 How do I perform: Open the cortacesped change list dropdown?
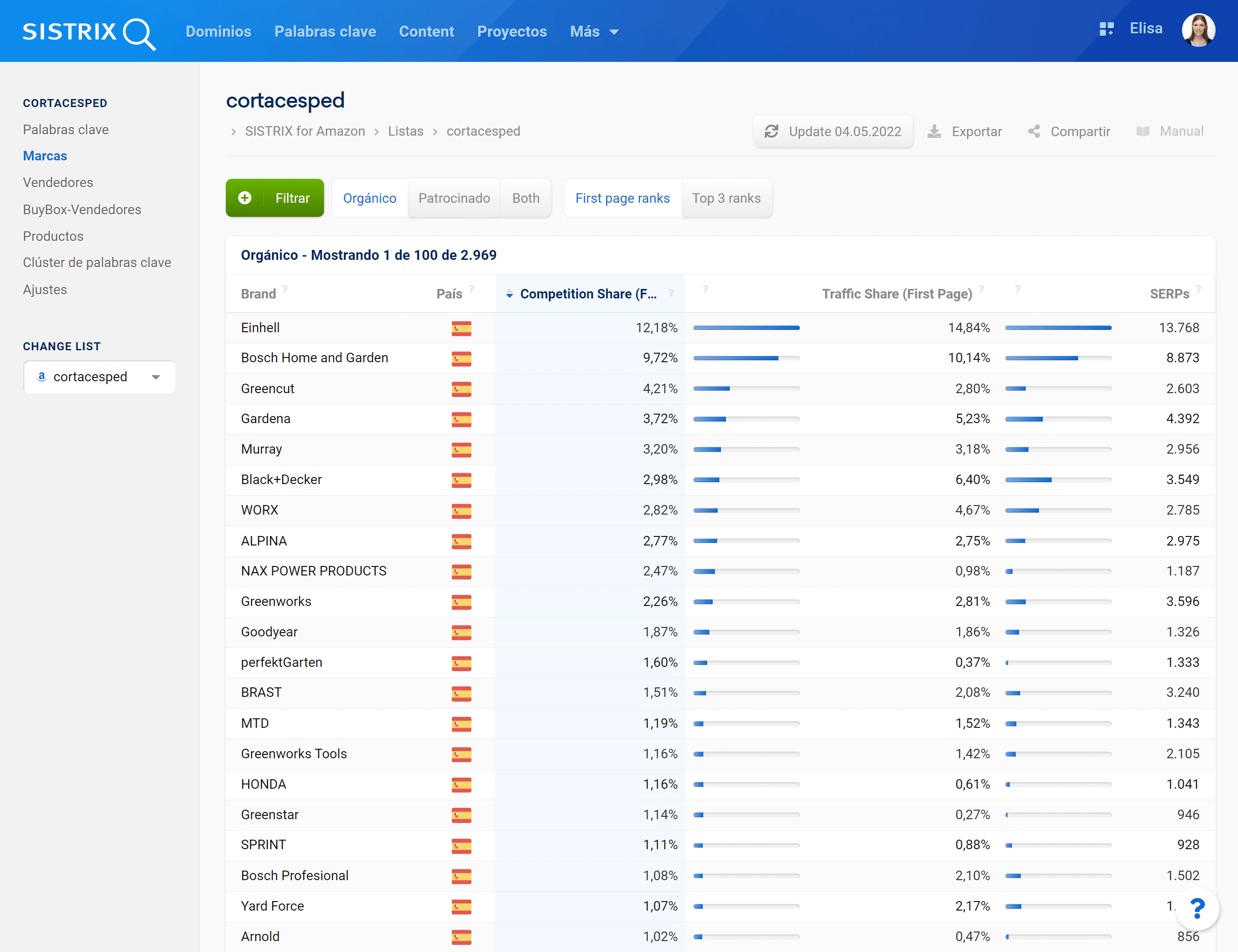[x=99, y=377]
